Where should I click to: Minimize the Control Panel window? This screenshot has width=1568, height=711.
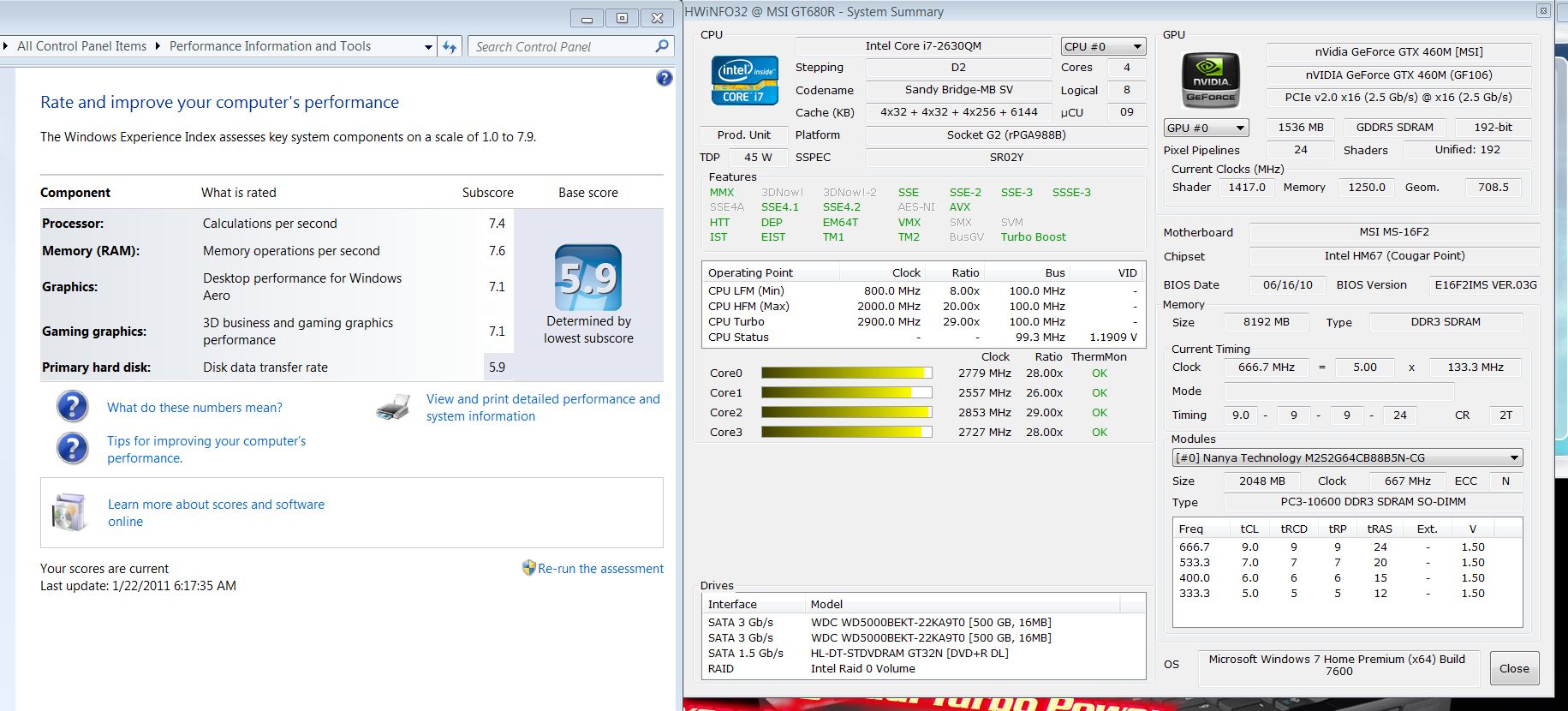587,18
